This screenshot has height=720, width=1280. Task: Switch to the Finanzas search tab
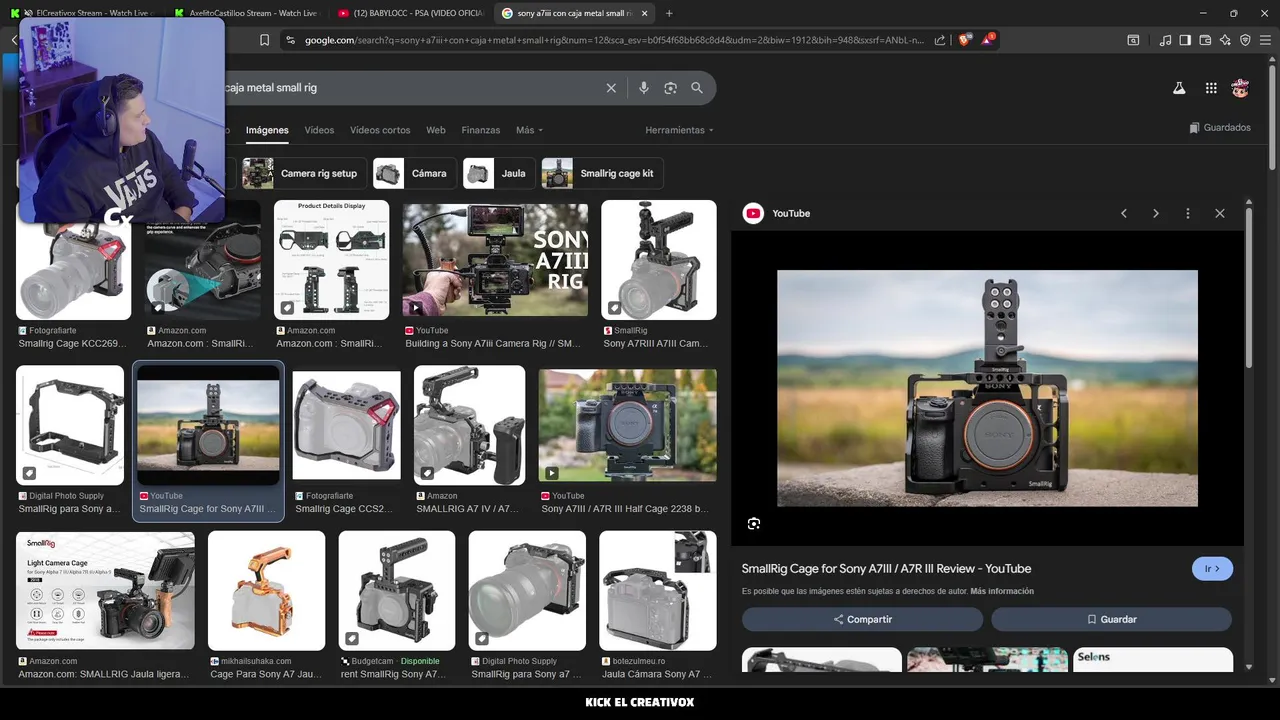point(480,130)
